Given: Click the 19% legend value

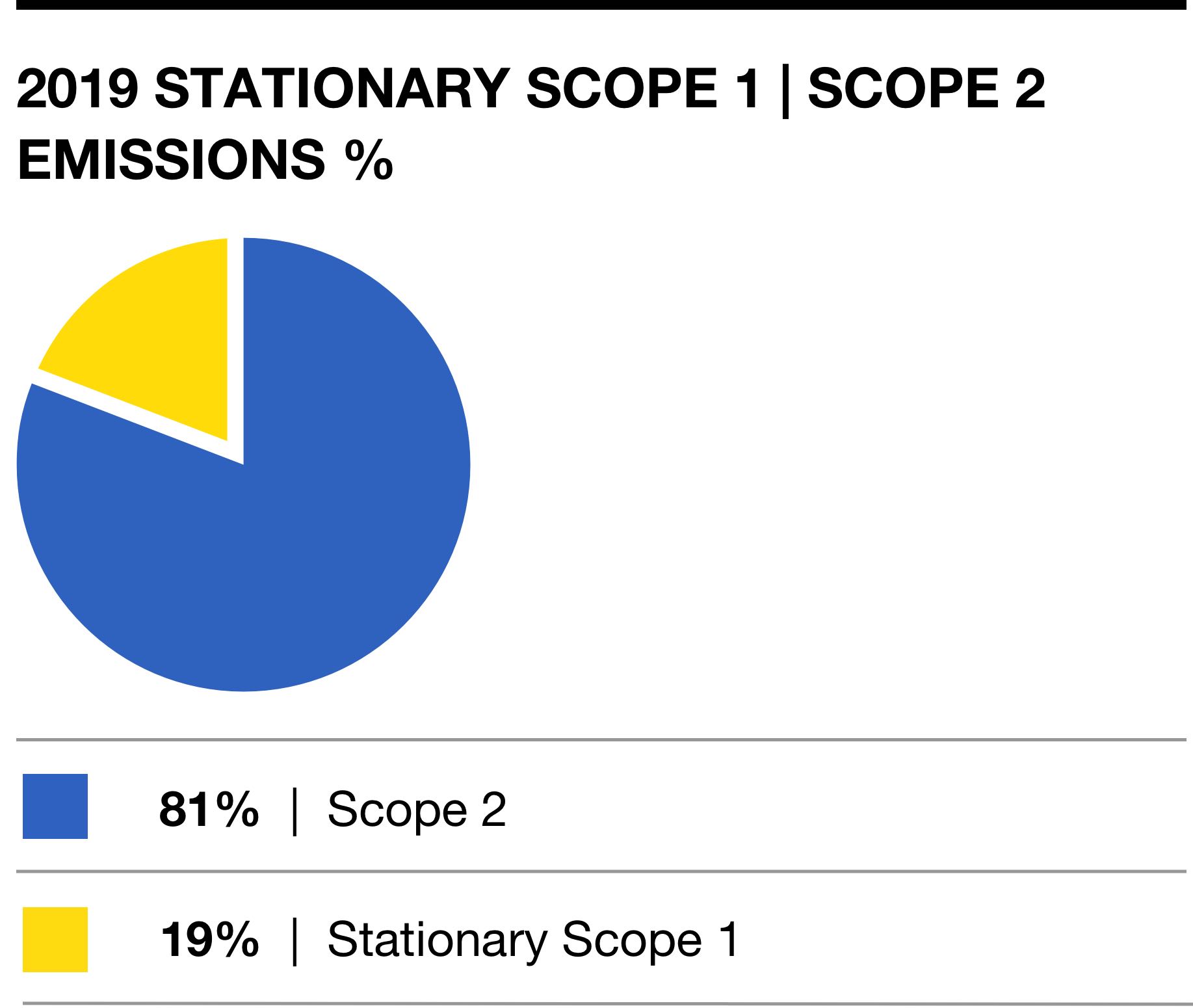Looking at the screenshot, I should pyautogui.click(x=209, y=940).
